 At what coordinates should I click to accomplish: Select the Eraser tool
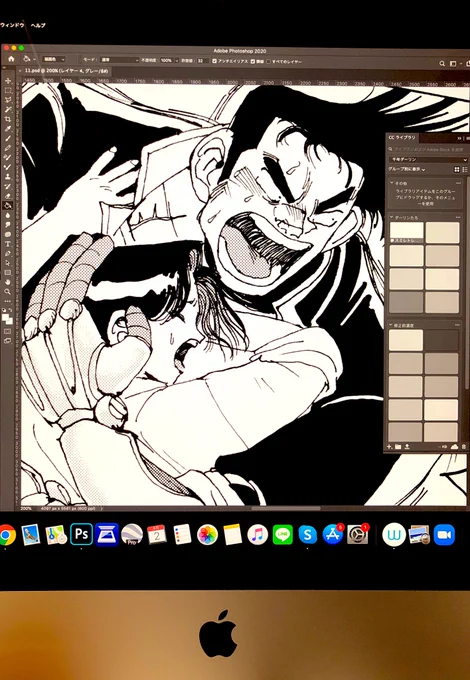[8, 196]
